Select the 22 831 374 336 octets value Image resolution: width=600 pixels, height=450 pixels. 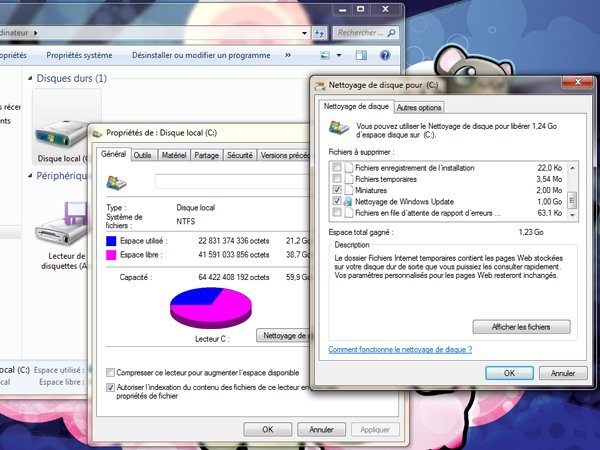[234, 241]
